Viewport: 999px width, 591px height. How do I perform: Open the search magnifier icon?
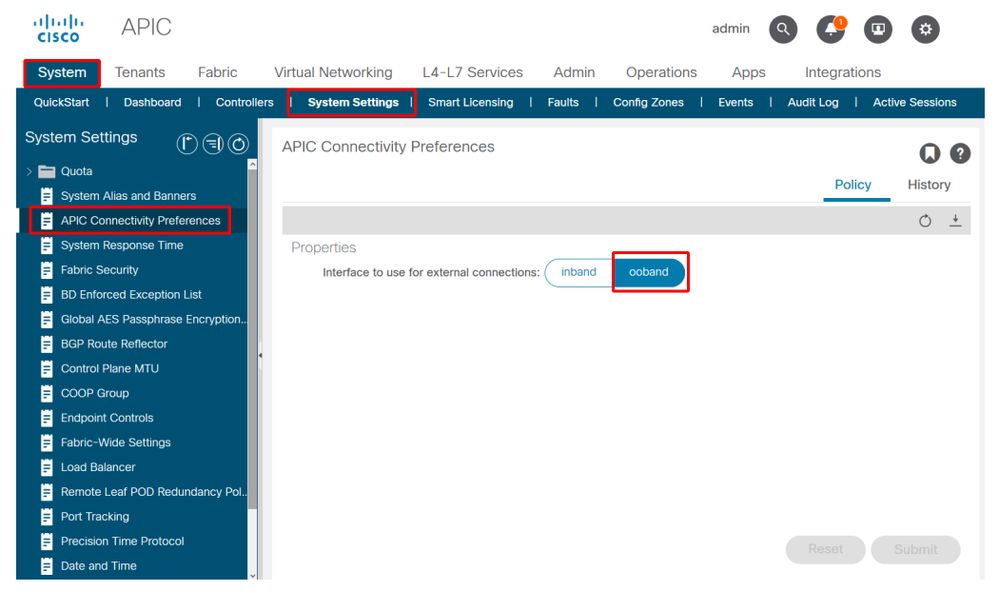click(x=782, y=29)
